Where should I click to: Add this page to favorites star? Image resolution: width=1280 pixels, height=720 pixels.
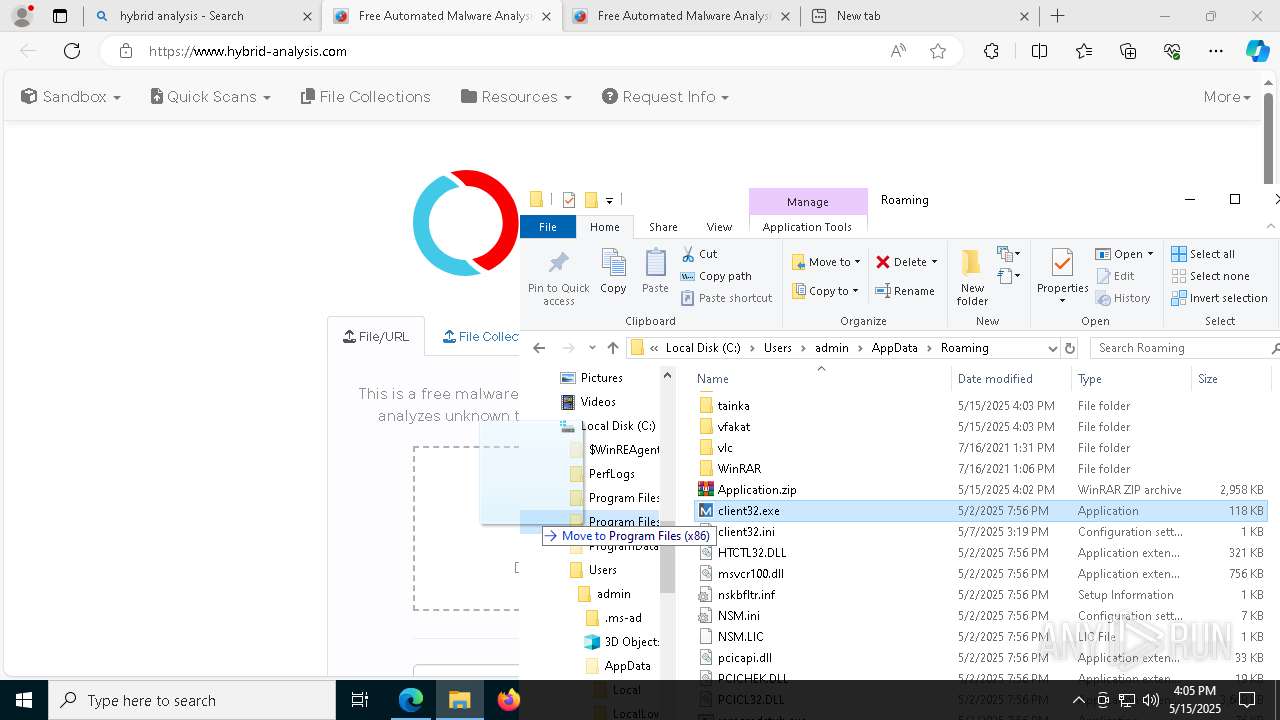tap(938, 51)
